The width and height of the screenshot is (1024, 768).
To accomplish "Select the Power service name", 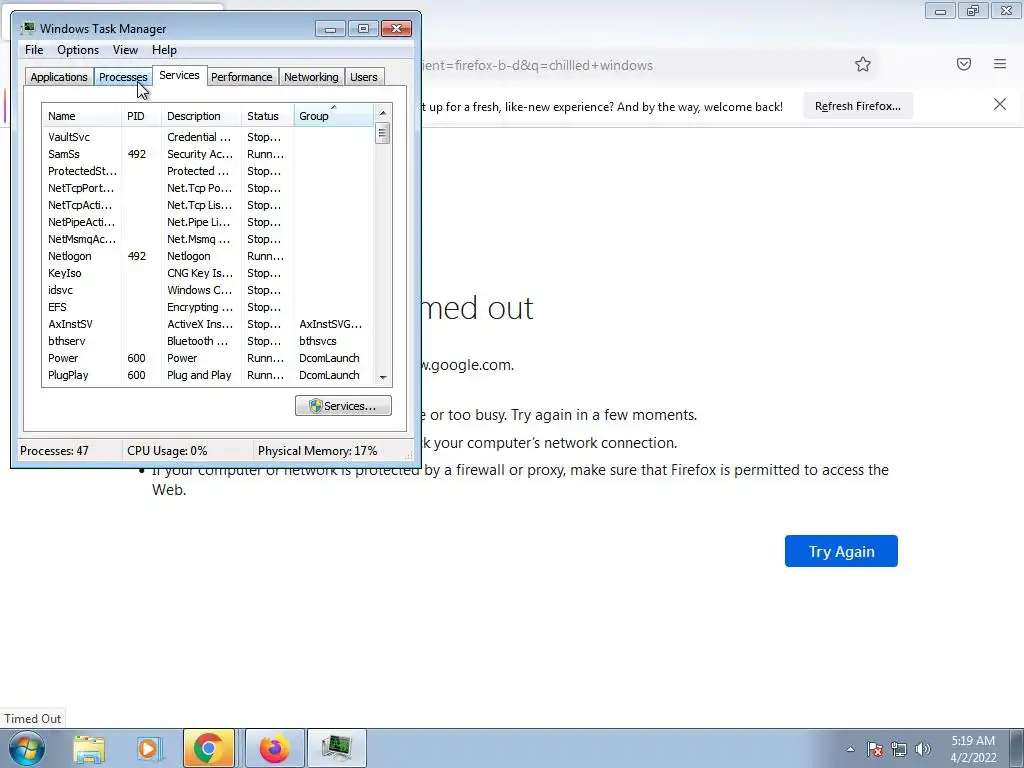I will [x=63, y=358].
